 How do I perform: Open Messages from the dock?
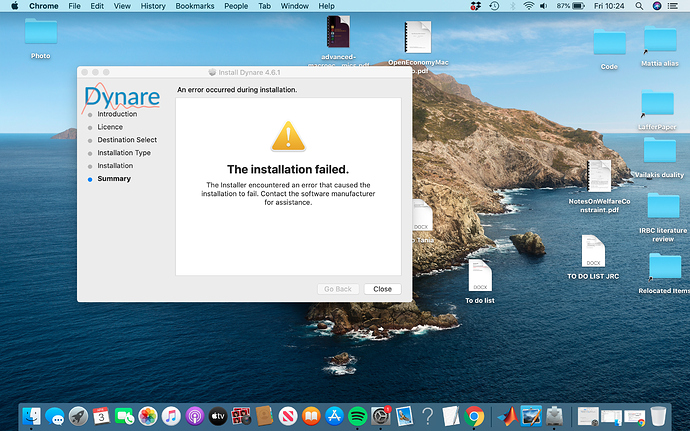55,416
